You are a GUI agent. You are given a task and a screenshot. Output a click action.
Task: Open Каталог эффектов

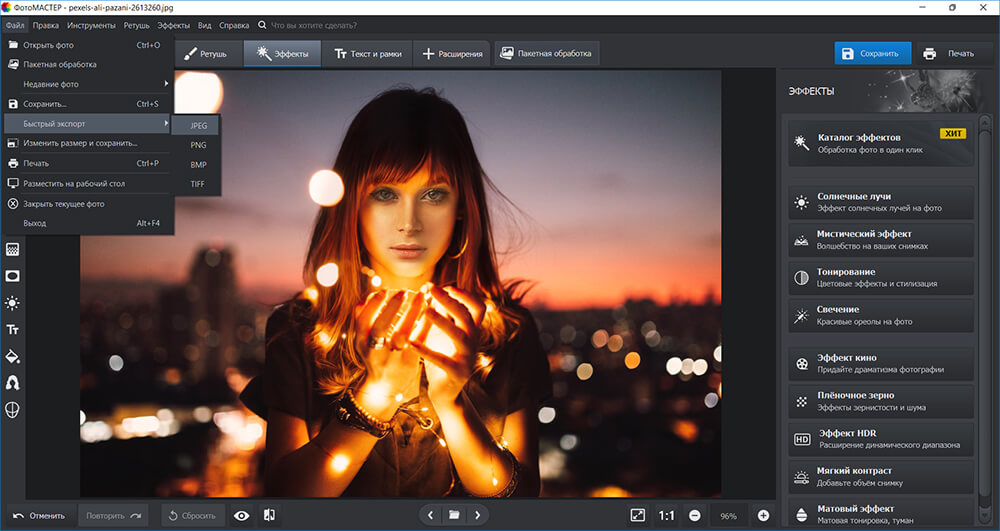881,143
